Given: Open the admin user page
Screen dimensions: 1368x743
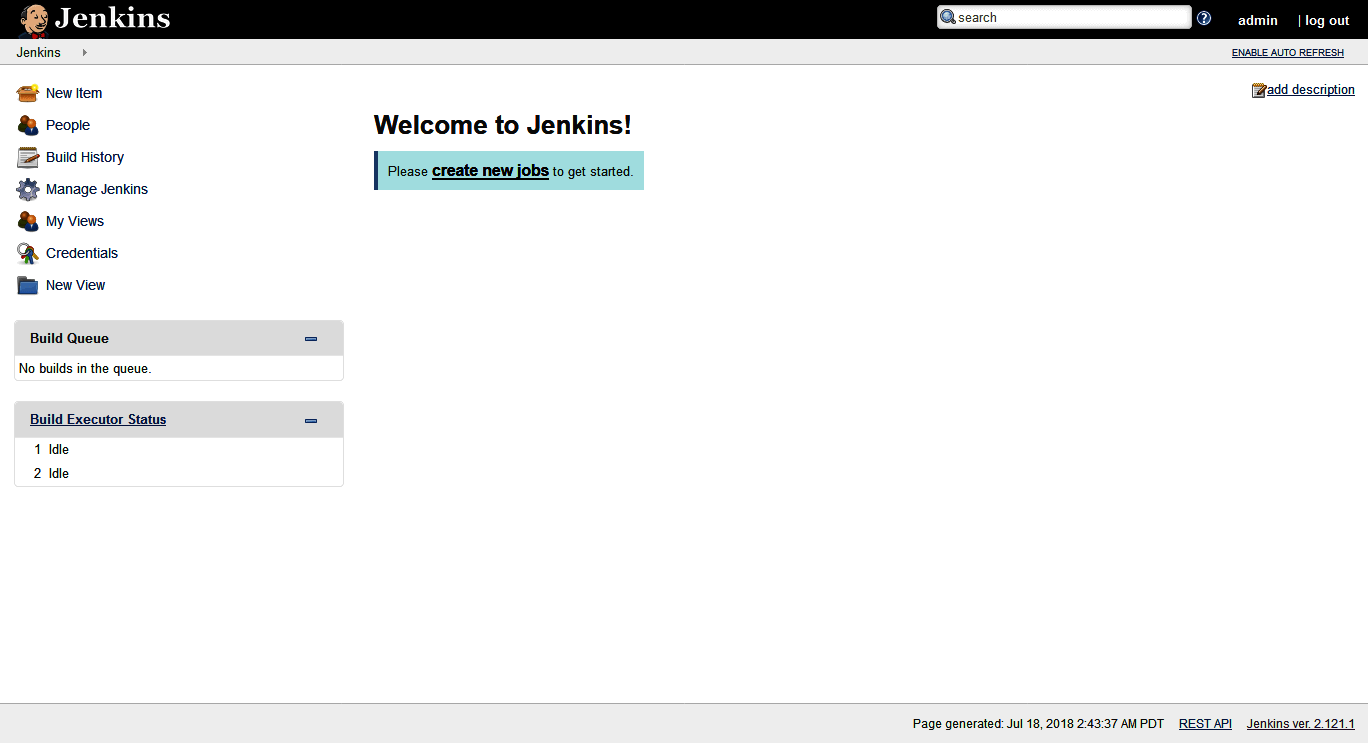Looking at the screenshot, I should 1257,20.
